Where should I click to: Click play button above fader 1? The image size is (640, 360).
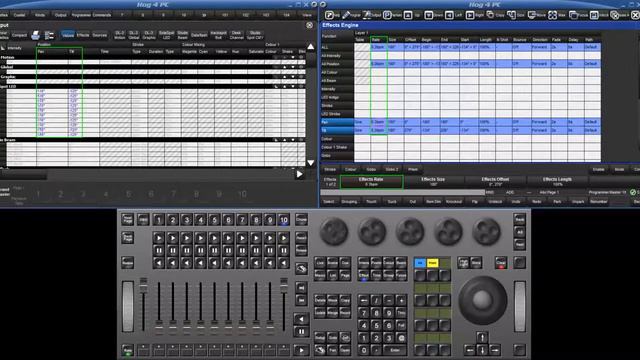pos(159,238)
